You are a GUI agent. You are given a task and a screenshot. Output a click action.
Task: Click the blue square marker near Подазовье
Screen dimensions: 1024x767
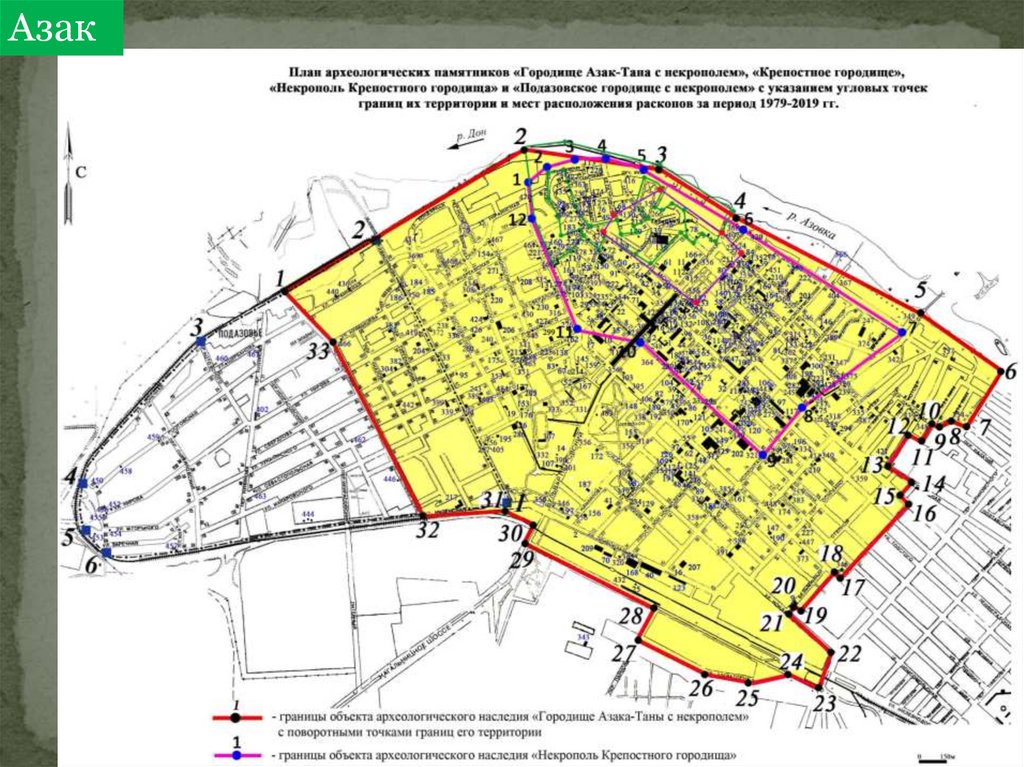pos(200,341)
